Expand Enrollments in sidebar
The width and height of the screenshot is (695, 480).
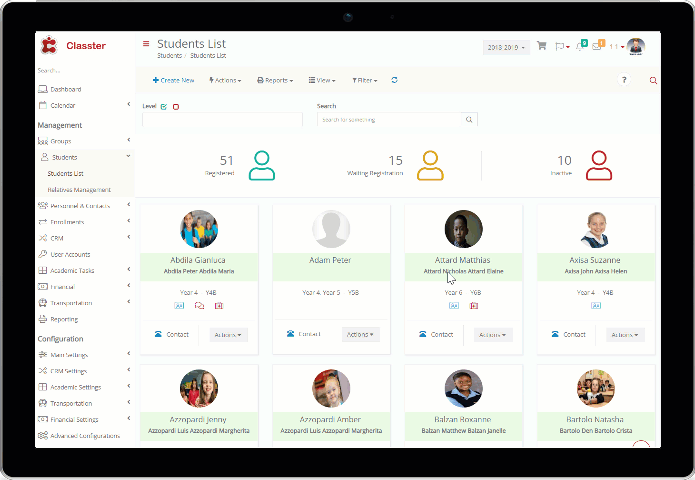(85, 222)
